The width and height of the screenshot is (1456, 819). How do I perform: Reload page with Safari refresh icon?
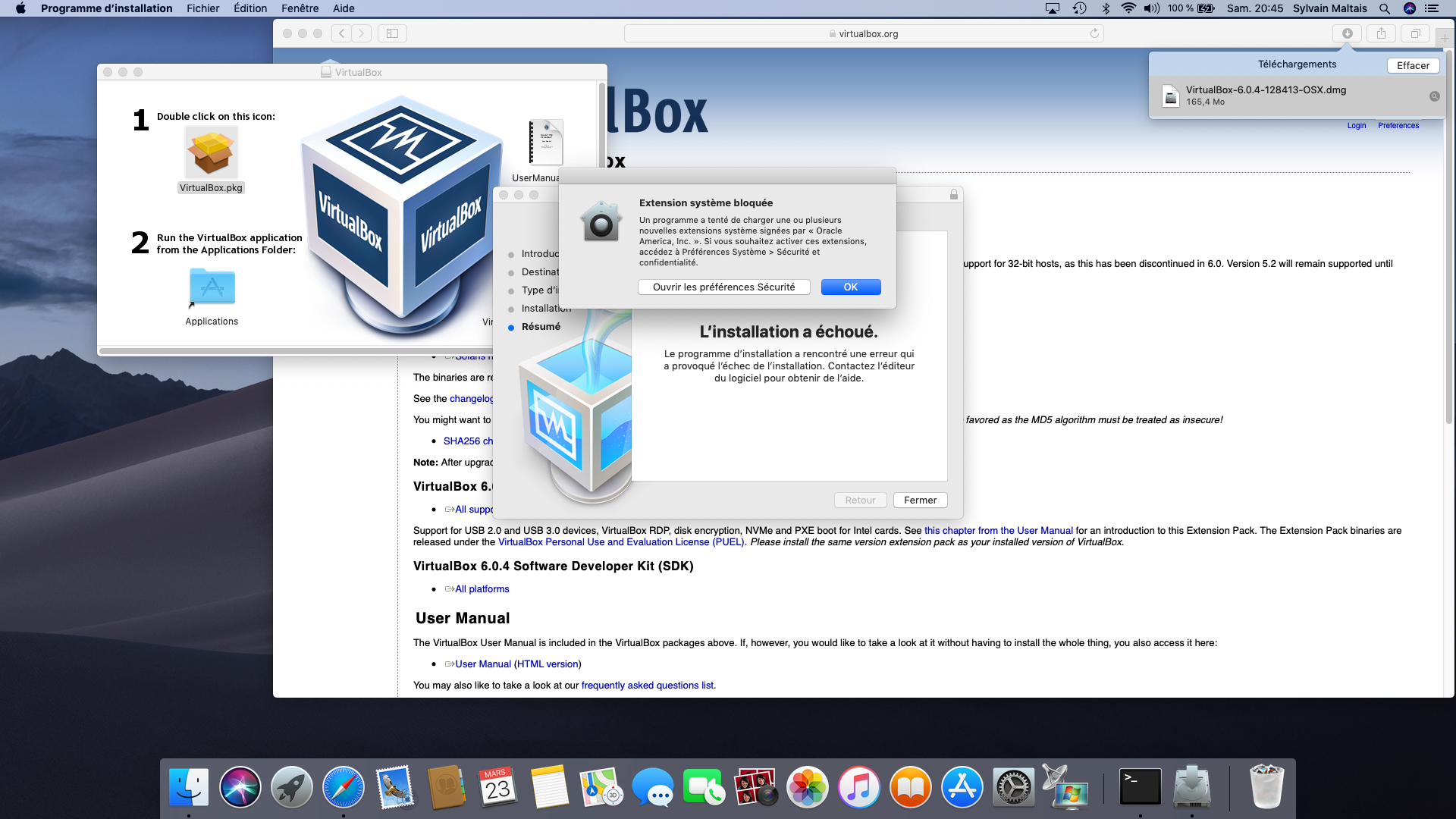click(x=1094, y=33)
